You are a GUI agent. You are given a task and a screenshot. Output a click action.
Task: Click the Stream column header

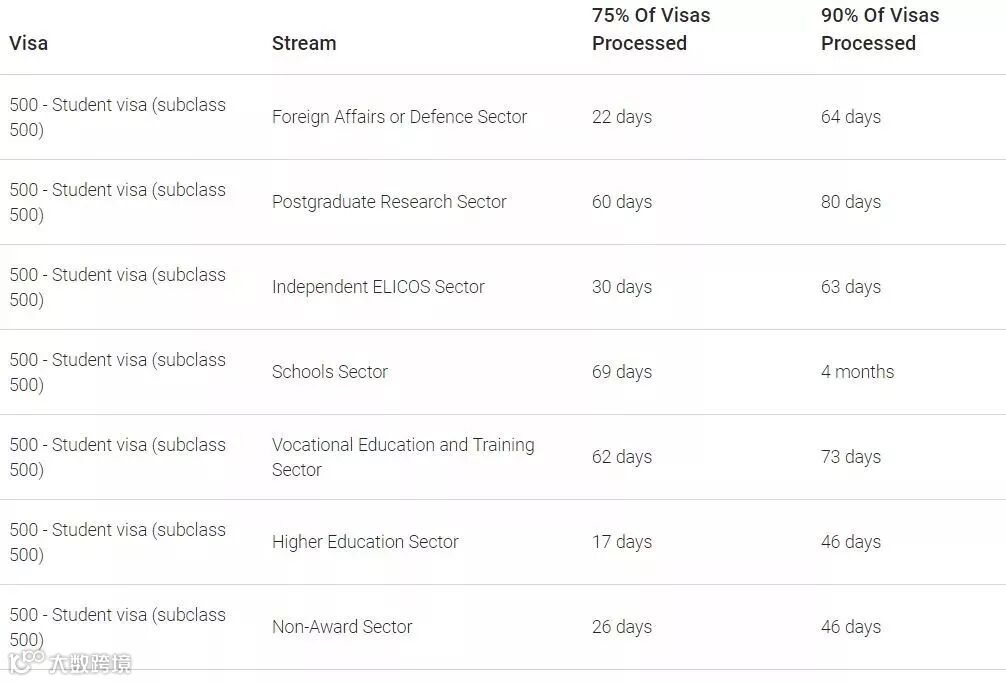pyautogui.click(x=304, y=43)
